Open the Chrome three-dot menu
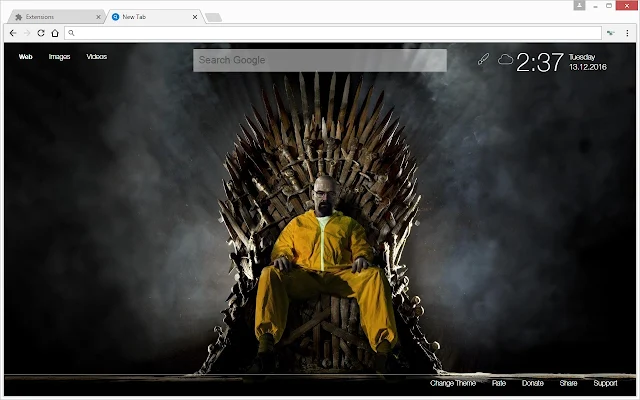This screenshot has height=400, width=640. point(627,33)
